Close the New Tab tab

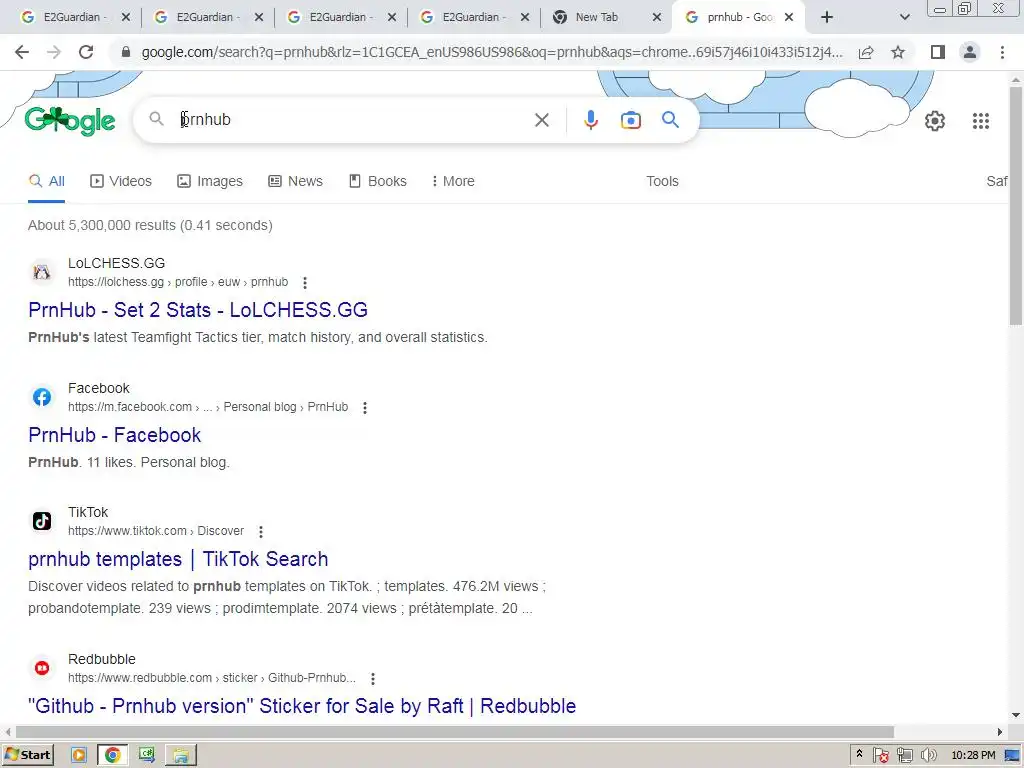coord(656,18)
